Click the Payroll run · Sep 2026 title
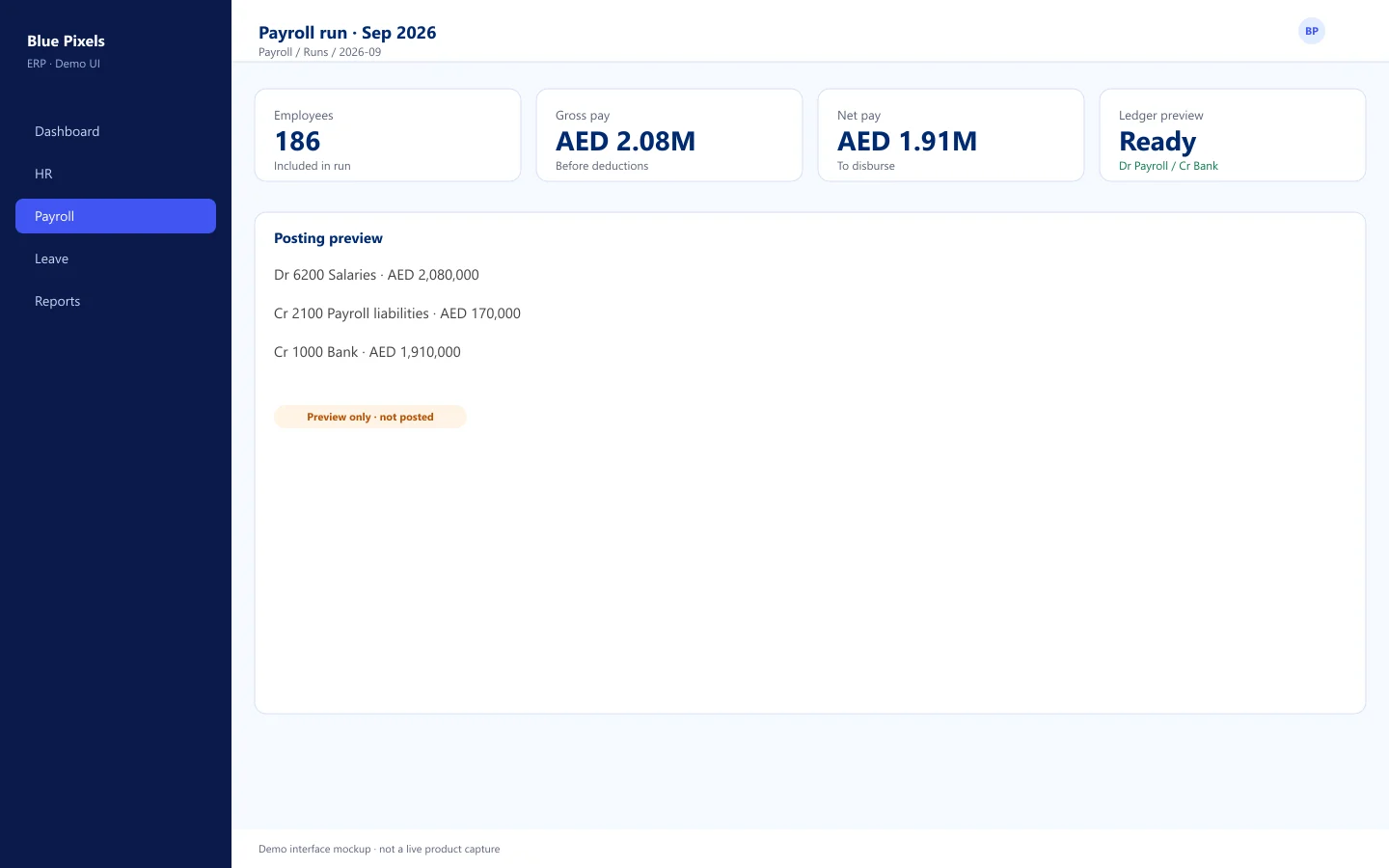Screen dimensions: 1389x868 pyautogui.click(x=347, y=33)
